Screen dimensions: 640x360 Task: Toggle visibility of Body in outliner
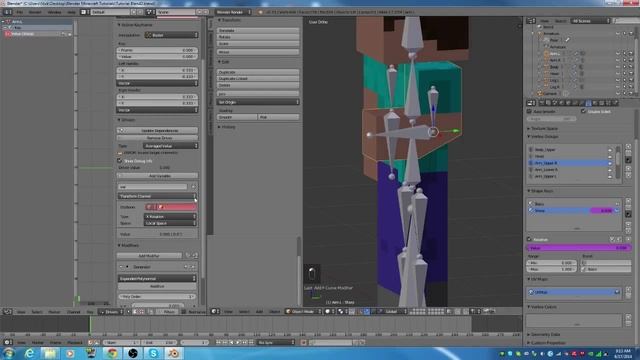[x=618, y=67]
